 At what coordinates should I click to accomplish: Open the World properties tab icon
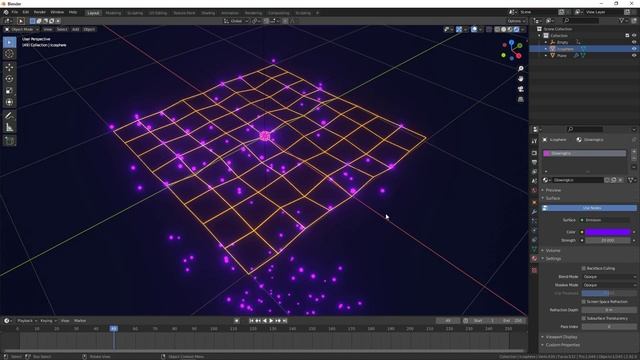click(x=534, y=190)
